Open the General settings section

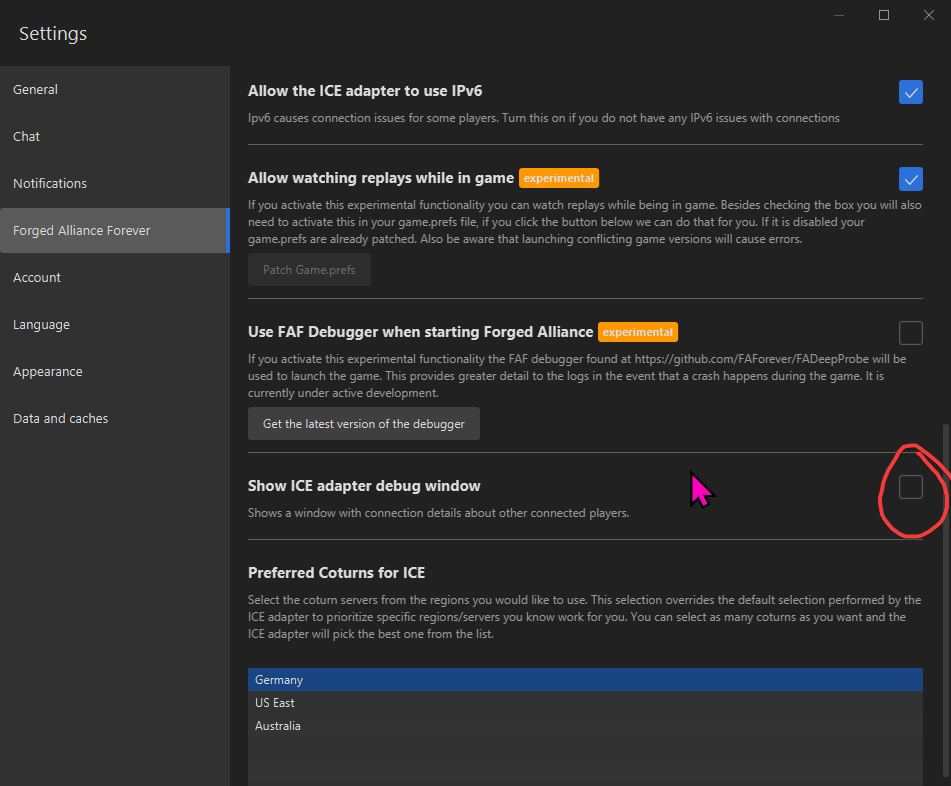coord(115,90)
